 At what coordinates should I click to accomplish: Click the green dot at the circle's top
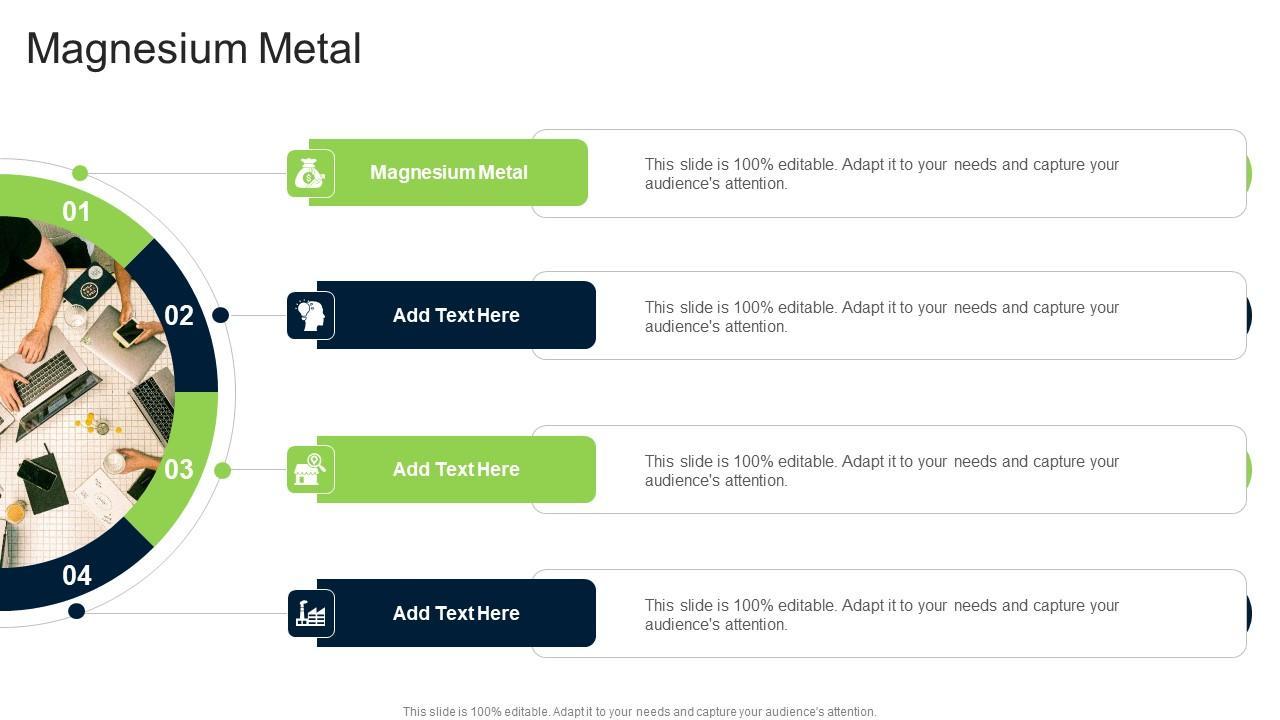click(80, 173)
